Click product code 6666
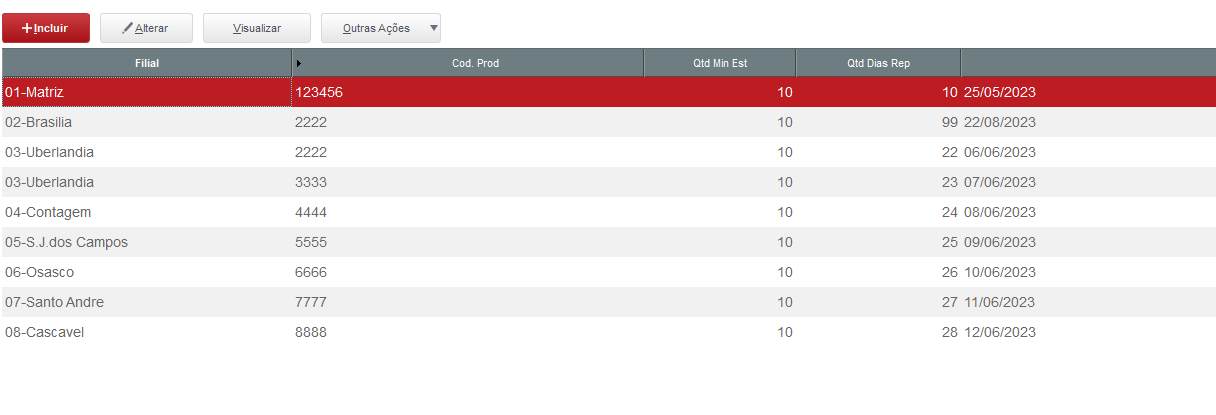Image resolution: width=1216 pixels, height=415 pixels. [311, 272]
